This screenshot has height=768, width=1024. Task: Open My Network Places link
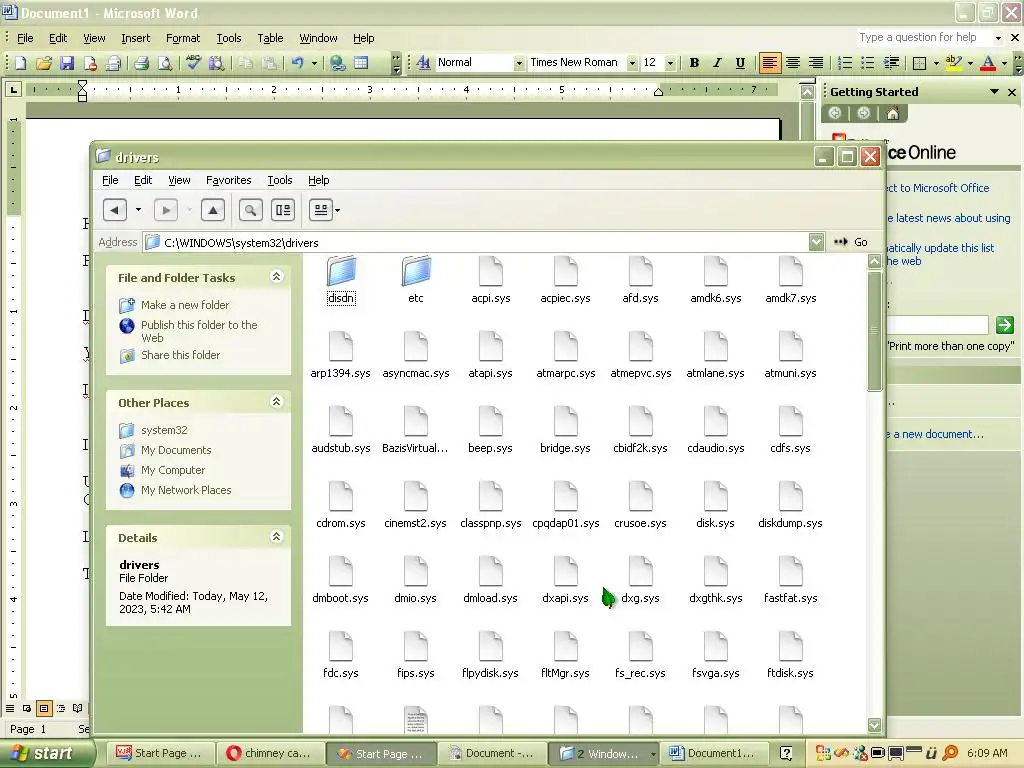click(x=186, y=490)
